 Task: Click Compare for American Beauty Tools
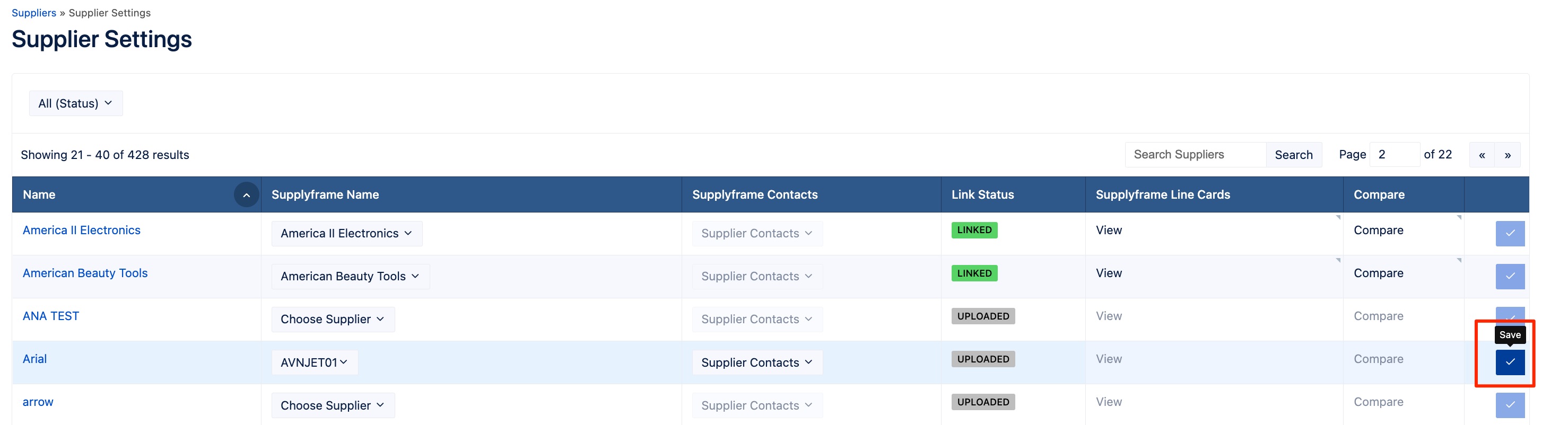tap(1378, 273)
